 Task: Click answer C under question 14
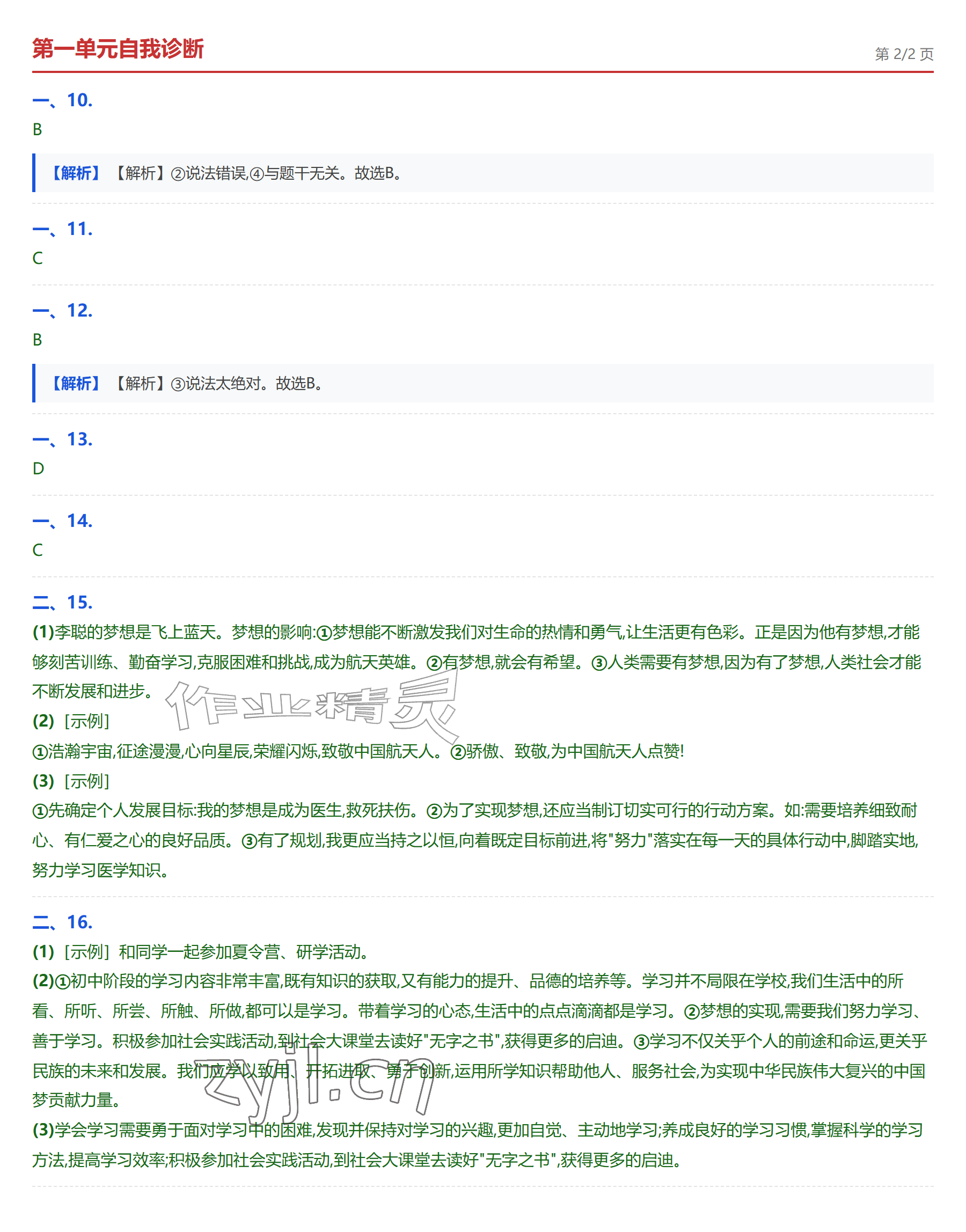(x=38, y=550)
